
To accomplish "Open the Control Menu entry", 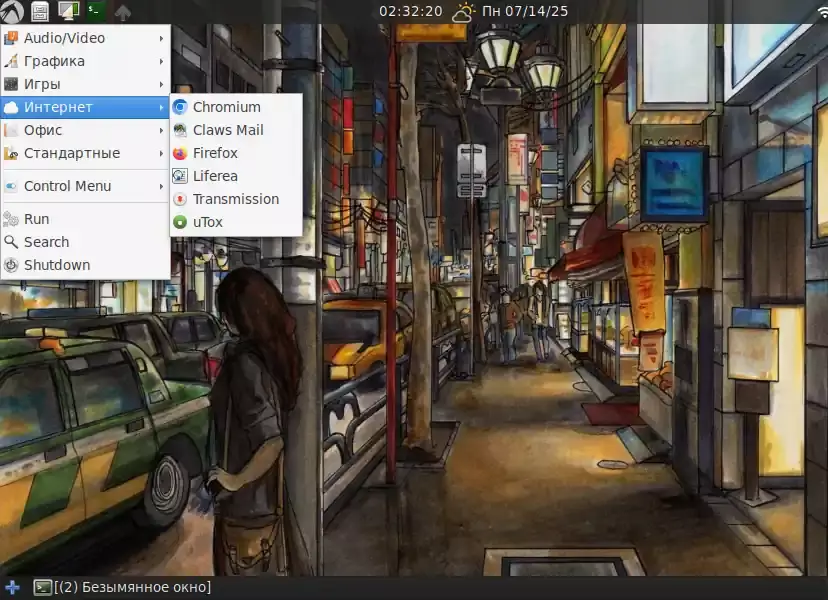I will click(x=85, y=186).
